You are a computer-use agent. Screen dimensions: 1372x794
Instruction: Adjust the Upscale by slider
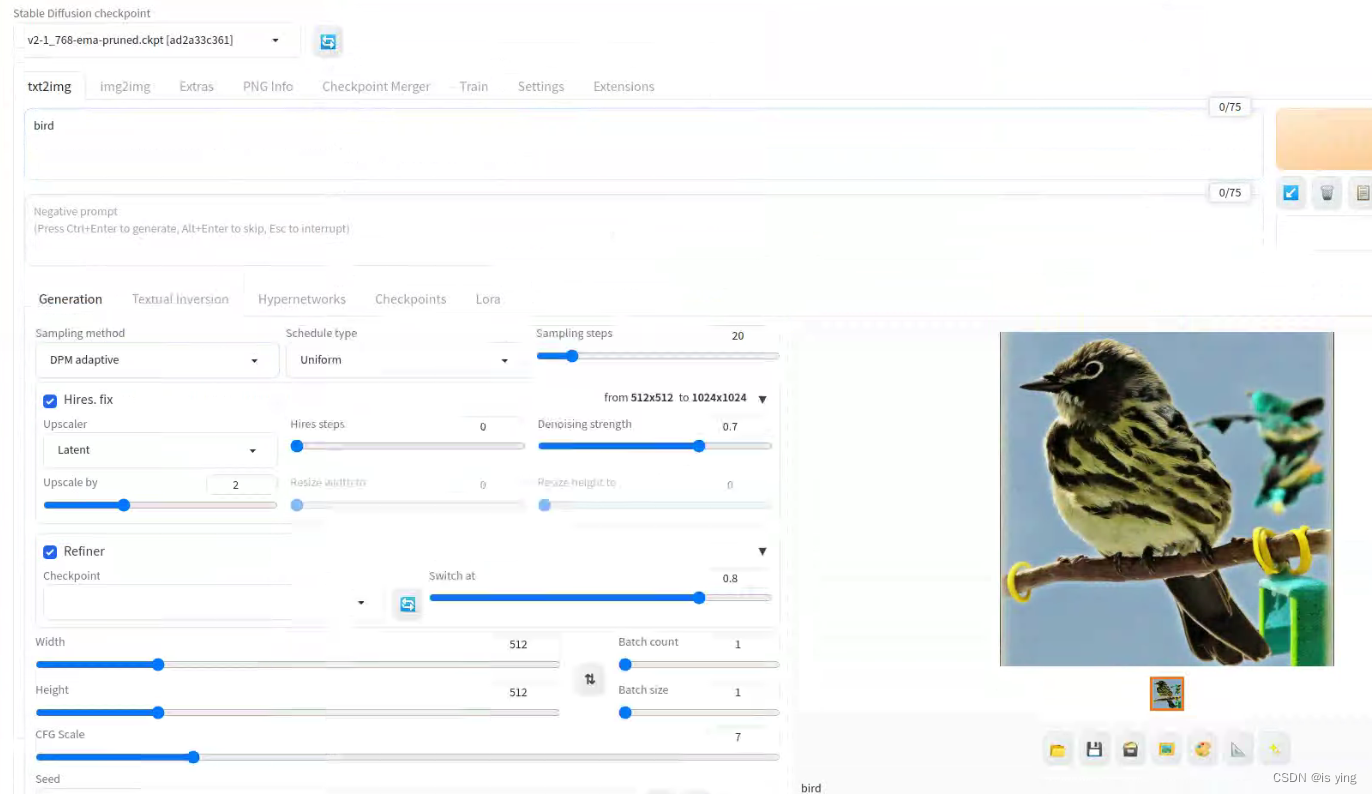click(160, 505)
